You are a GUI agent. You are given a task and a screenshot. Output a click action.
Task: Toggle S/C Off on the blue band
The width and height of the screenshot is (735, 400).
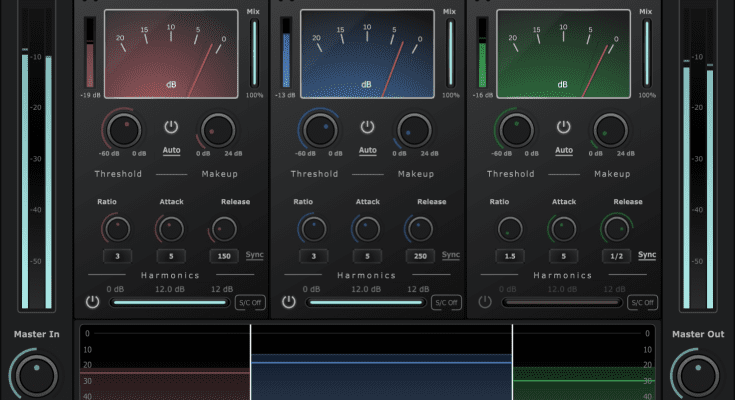(x=446, y=302)
